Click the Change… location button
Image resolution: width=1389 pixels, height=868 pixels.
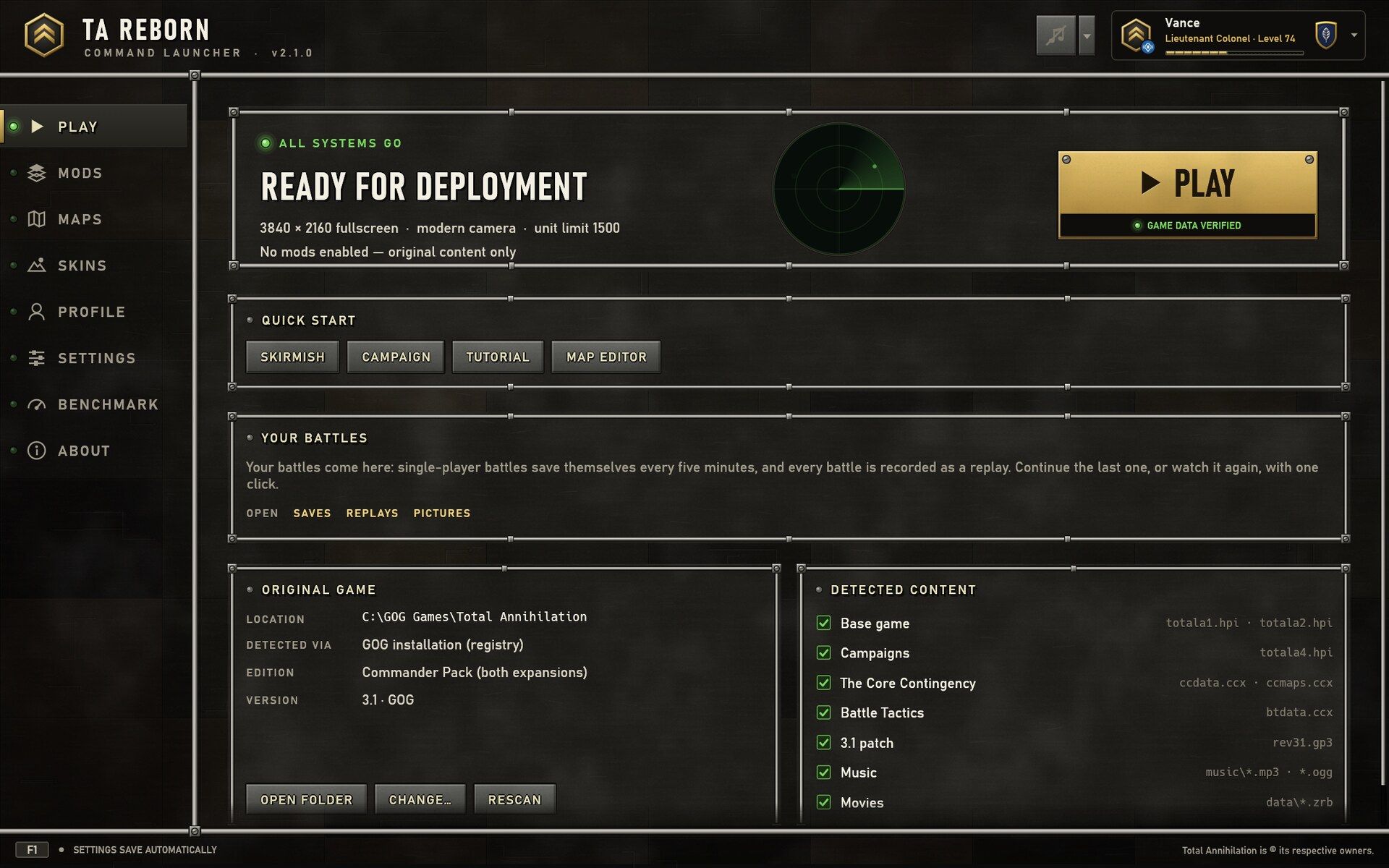click(420, 799)
